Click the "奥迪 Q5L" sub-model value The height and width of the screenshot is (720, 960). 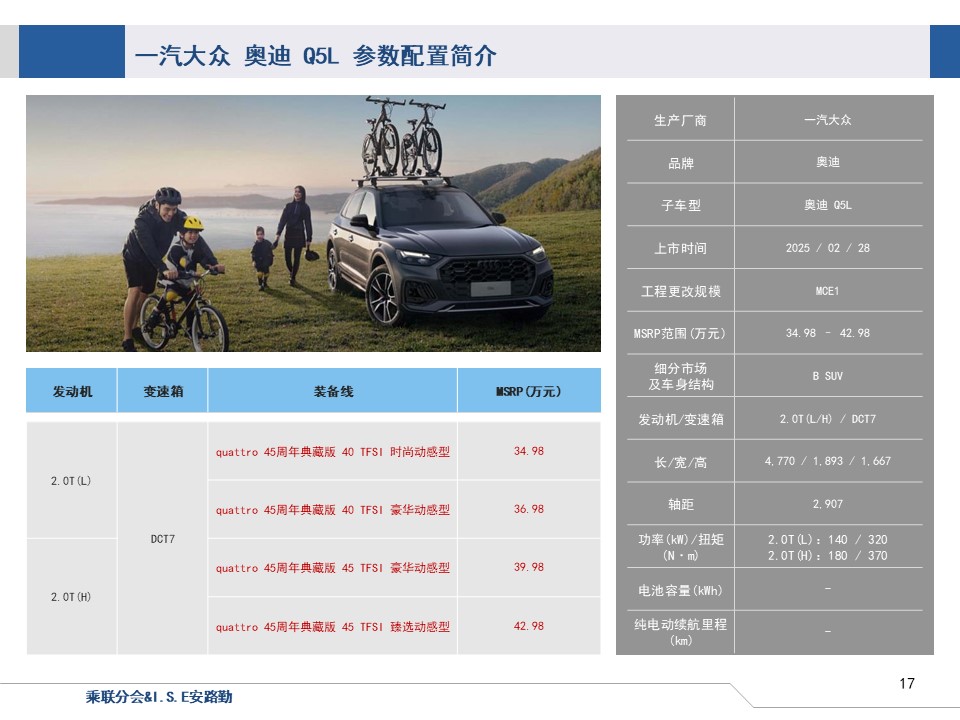(828, 205)
